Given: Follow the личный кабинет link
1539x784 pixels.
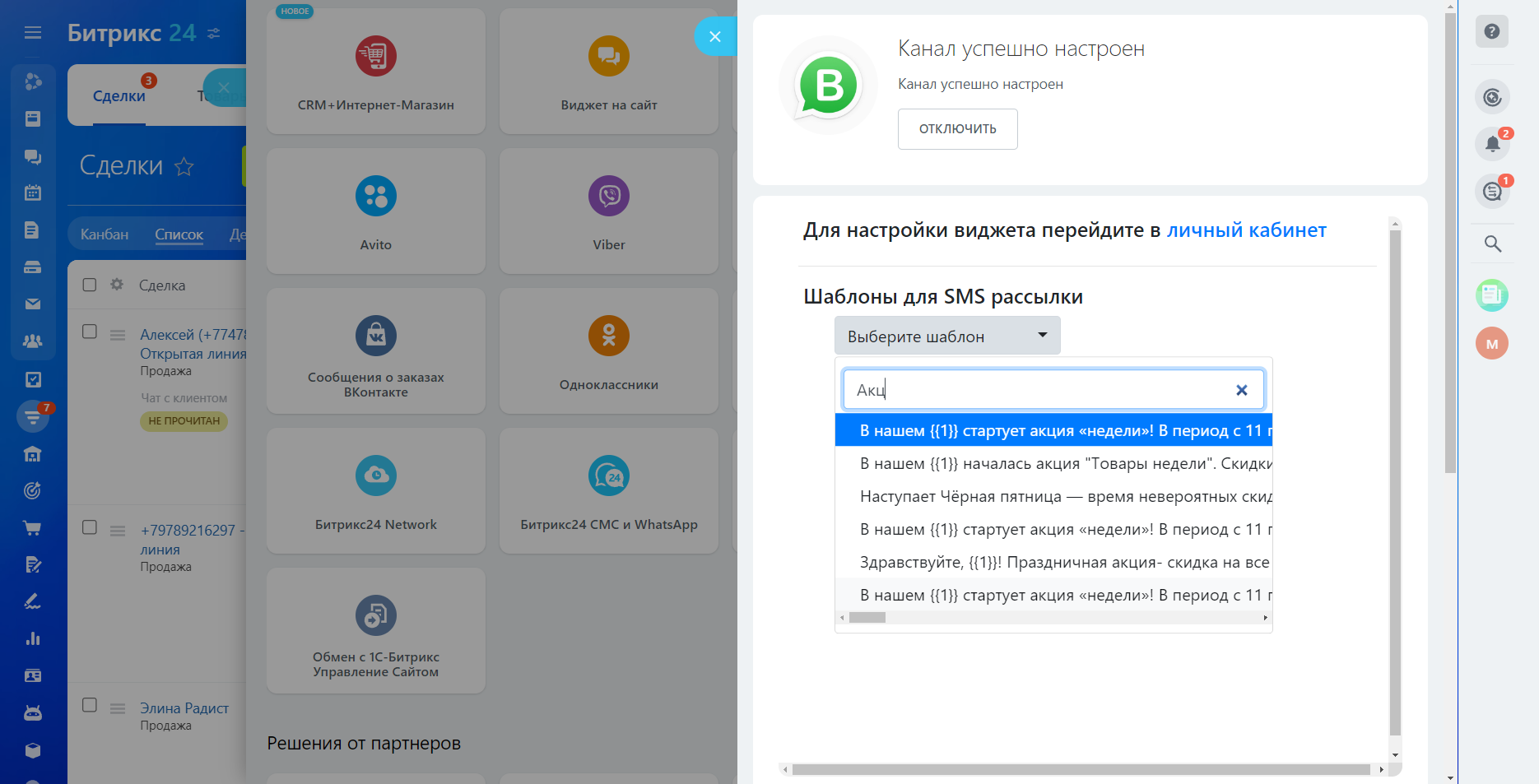Looking at the screenshot, I should tap(1246, 230).
